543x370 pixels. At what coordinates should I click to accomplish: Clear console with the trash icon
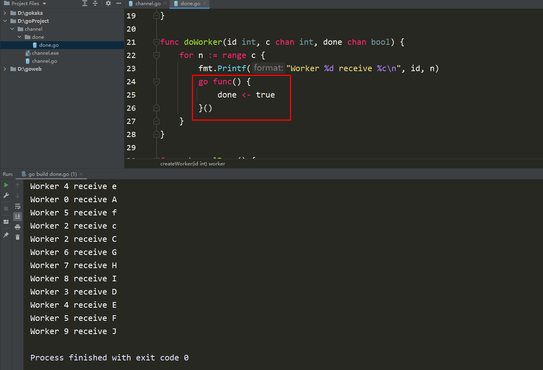coord(18,237)
